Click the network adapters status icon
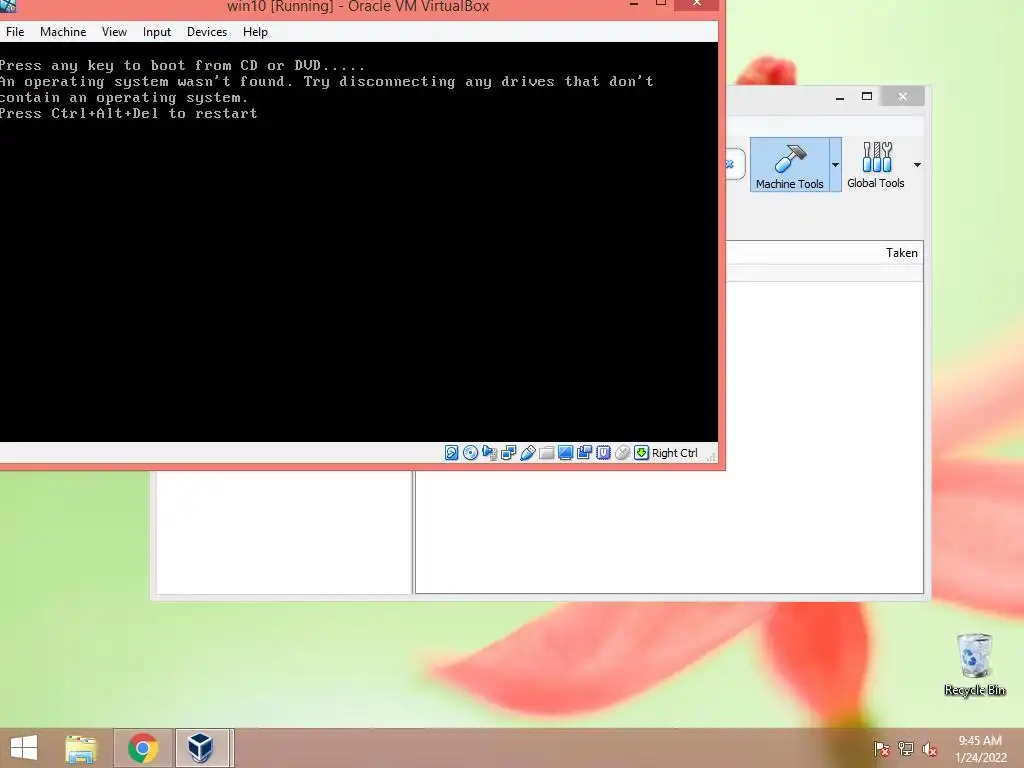The image size is (1024, 768). tap(508, 453)
